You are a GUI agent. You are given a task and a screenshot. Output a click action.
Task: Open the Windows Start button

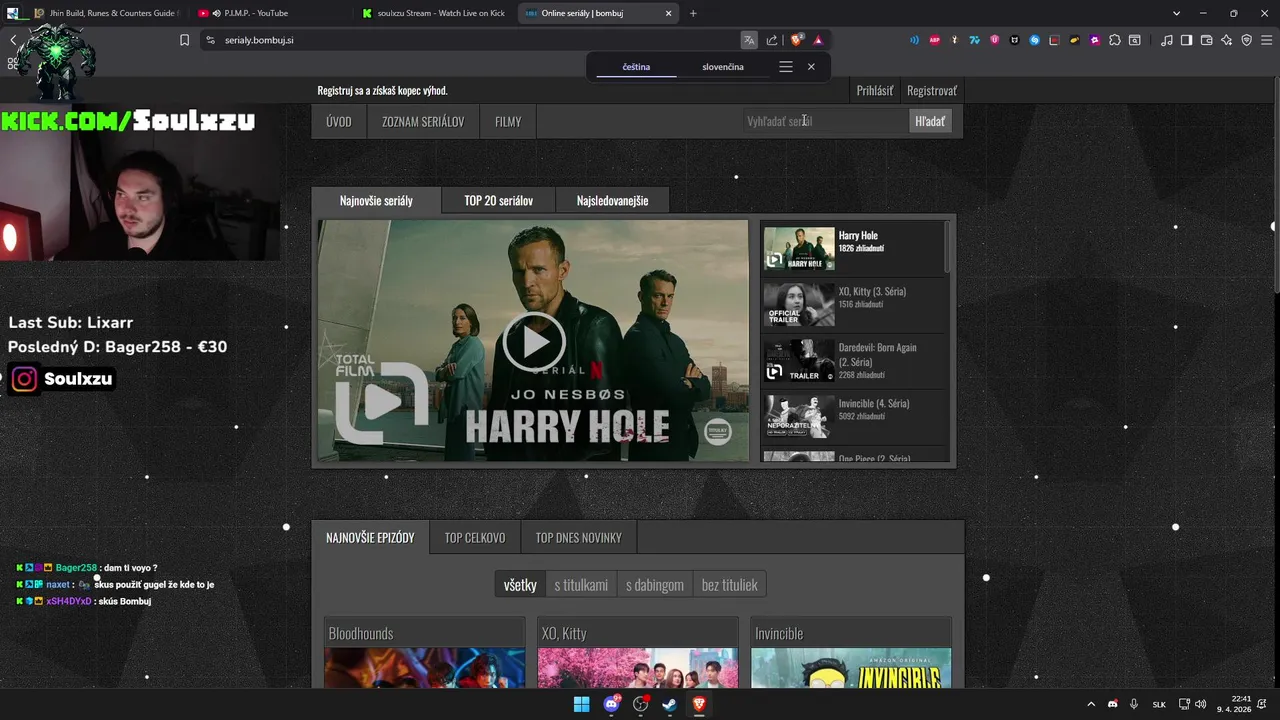click(x=581, y=704)
